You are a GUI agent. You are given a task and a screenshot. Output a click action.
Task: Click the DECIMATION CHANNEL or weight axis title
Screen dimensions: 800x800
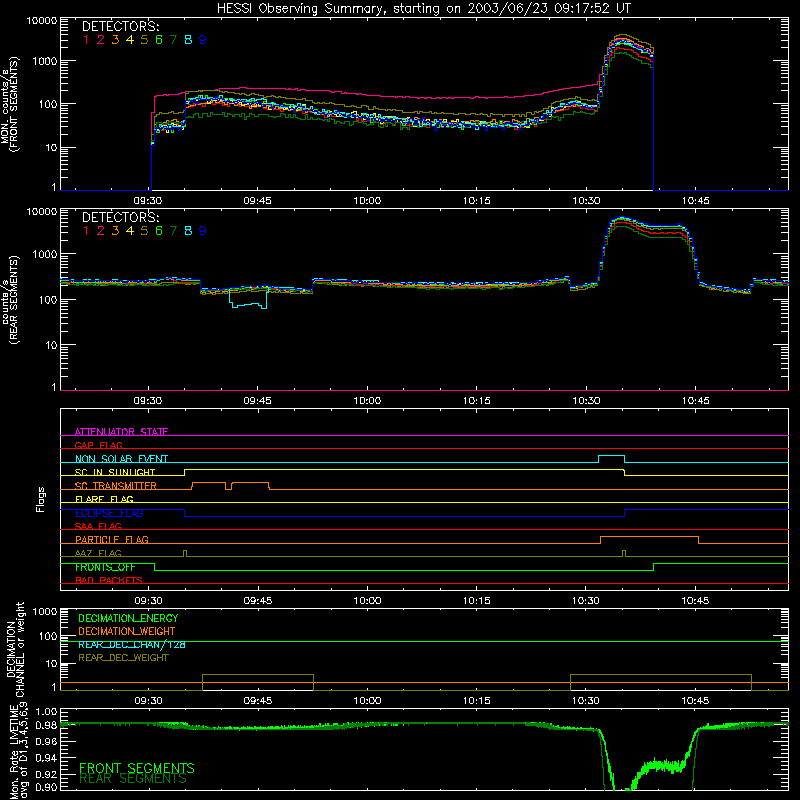point(15,649)
